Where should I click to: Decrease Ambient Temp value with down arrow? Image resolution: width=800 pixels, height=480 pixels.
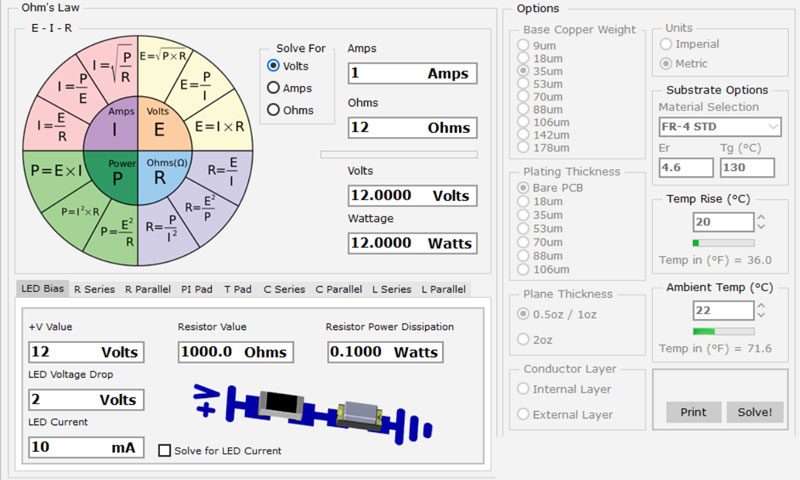(761, 316)
